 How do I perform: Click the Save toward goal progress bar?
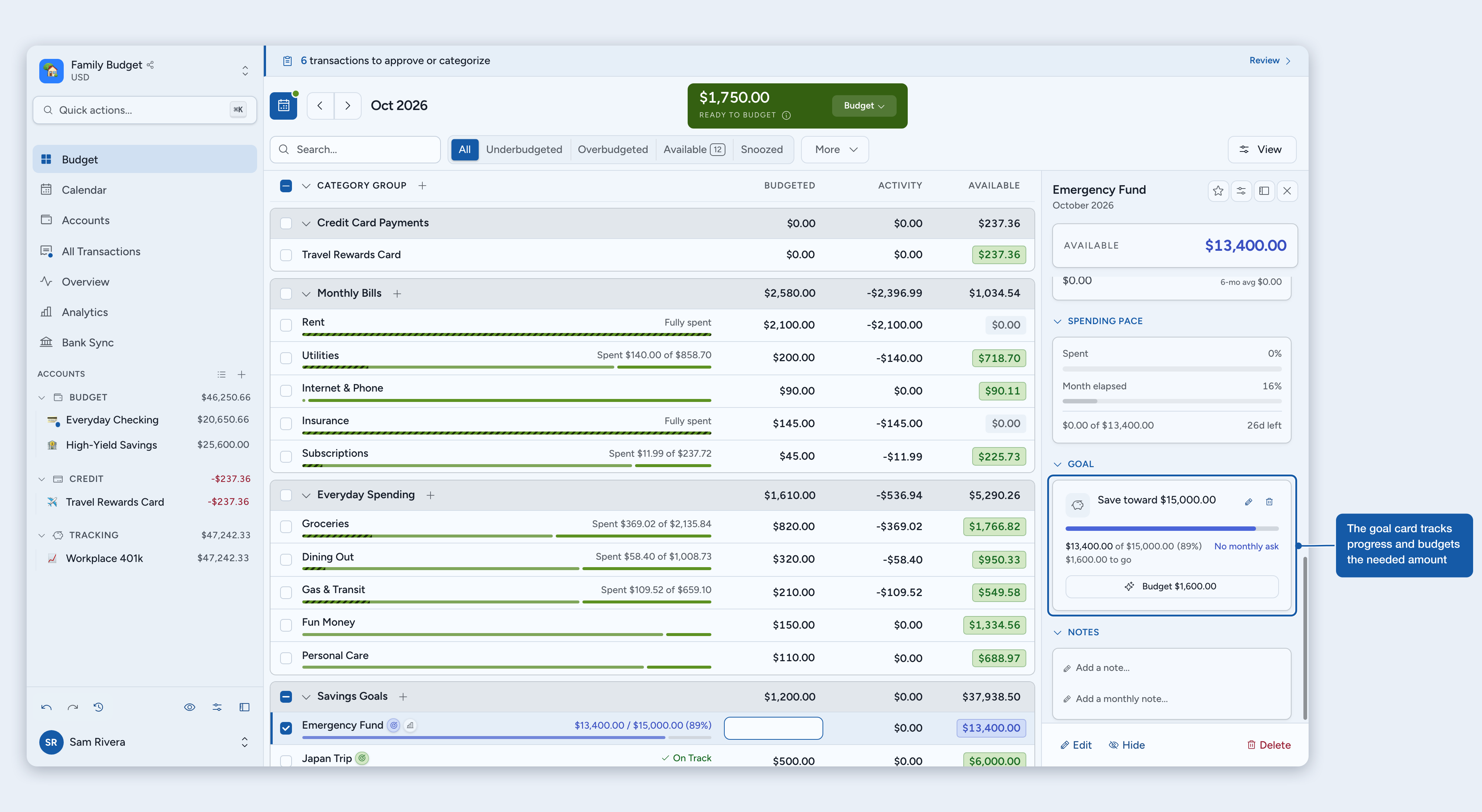(x=1172, y=529)
